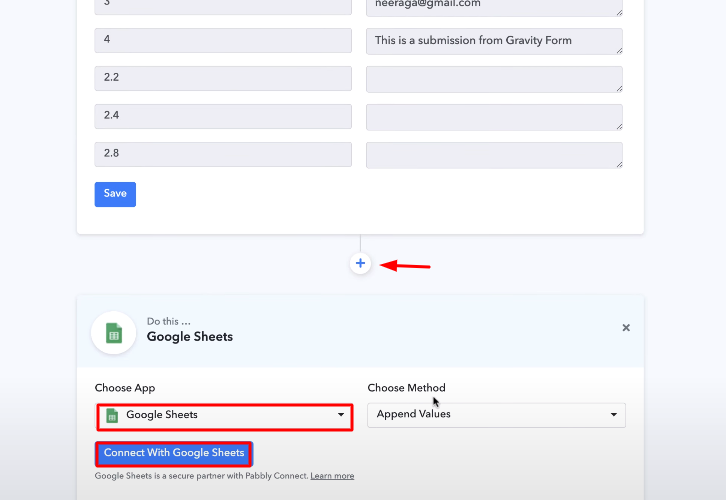726x500 pixels.
Task: Click the field labeled 2.2
Action: click(x=223, y=78)
